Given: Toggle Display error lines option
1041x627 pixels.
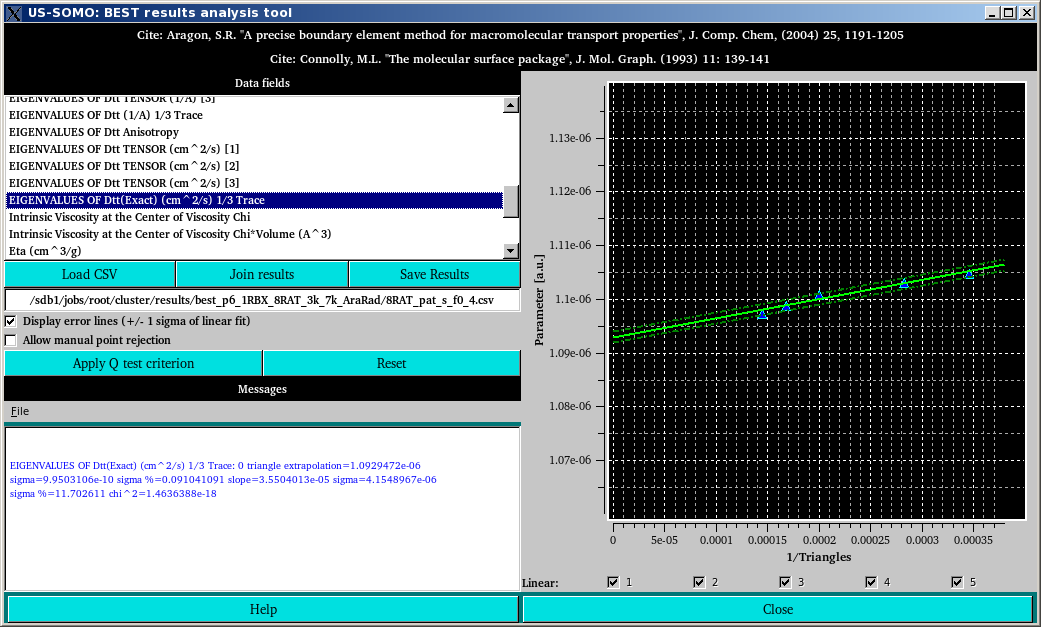Looking at the screenshot, I should coord(10,321).
